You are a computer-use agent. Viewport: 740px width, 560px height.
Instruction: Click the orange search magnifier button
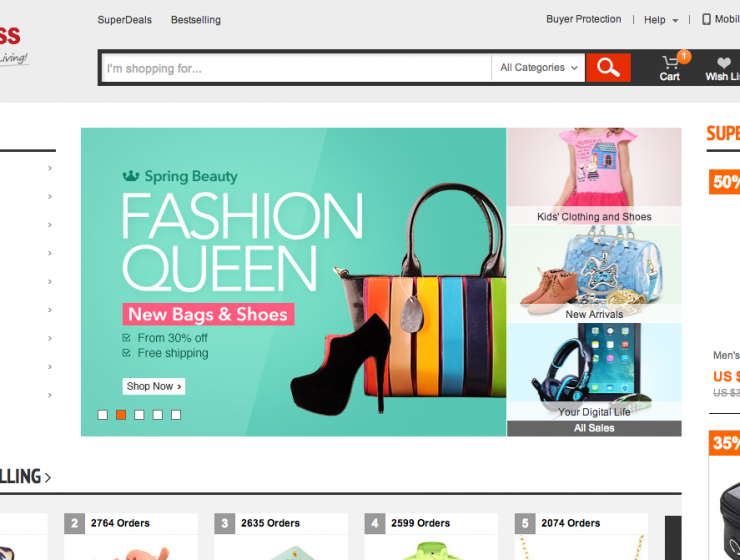608,68
